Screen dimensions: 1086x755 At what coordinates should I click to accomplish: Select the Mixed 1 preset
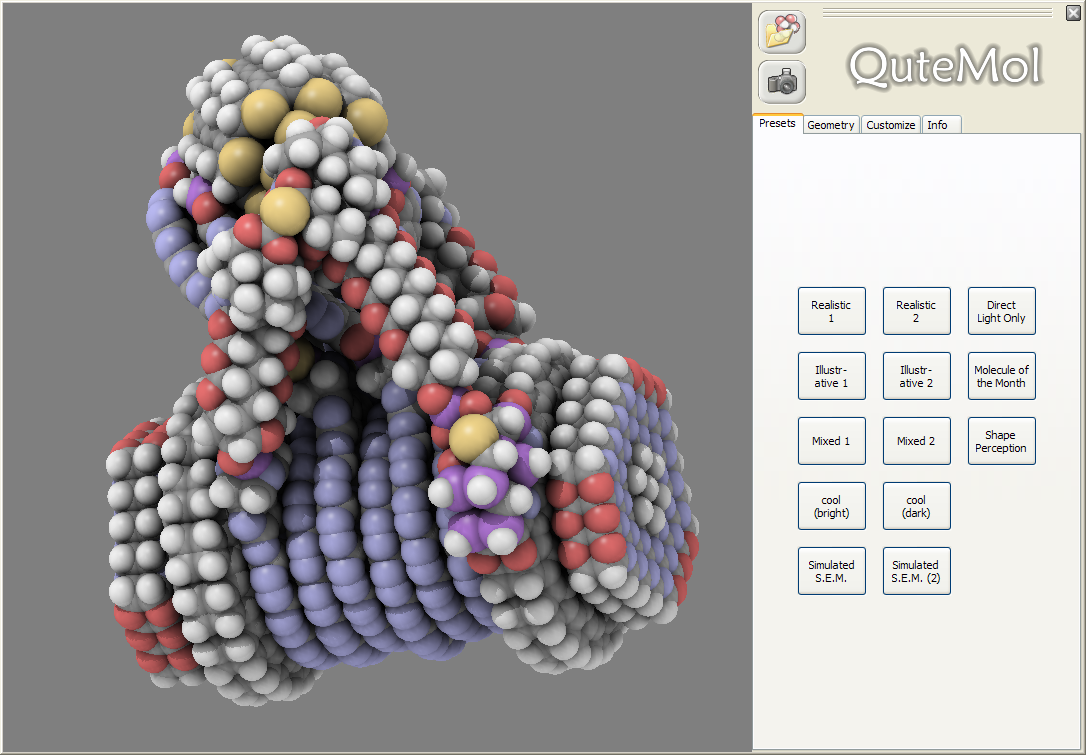click(831, 441)
